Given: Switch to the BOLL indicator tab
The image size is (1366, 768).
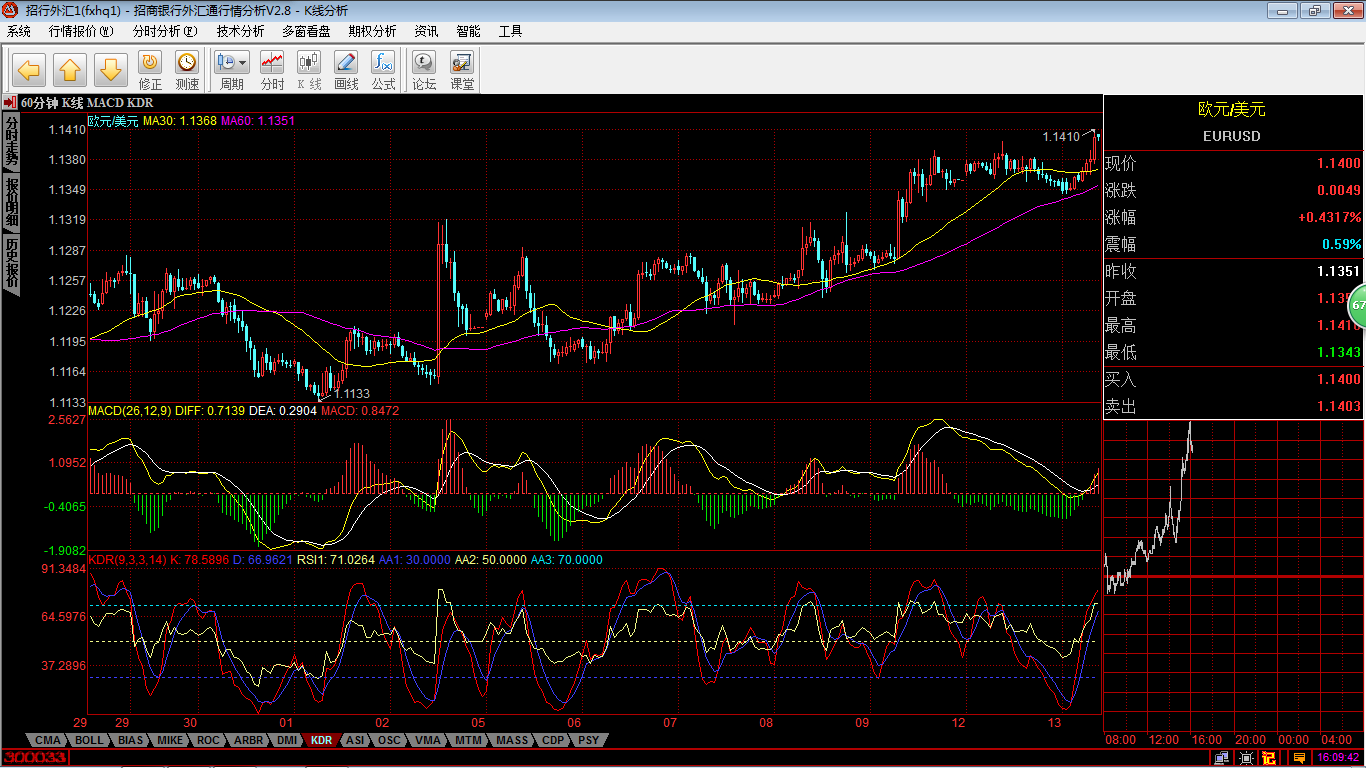Looking at the screenshot, I should (x=89, y=740).
